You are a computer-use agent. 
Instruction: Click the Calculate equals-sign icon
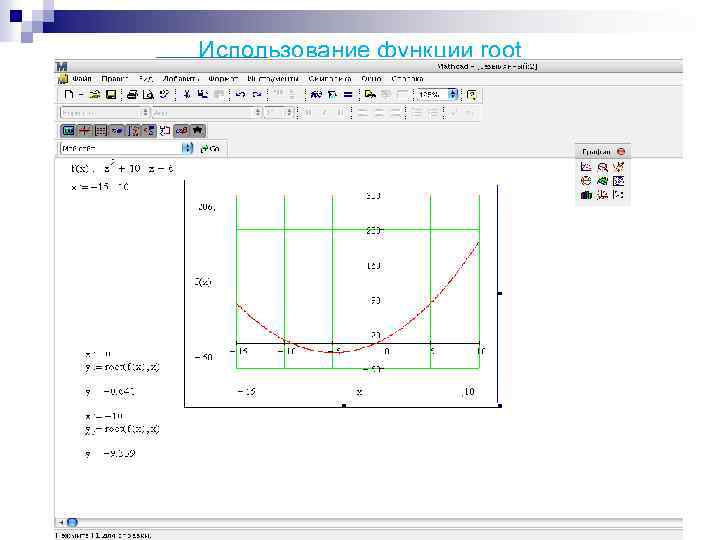[348, 95]
